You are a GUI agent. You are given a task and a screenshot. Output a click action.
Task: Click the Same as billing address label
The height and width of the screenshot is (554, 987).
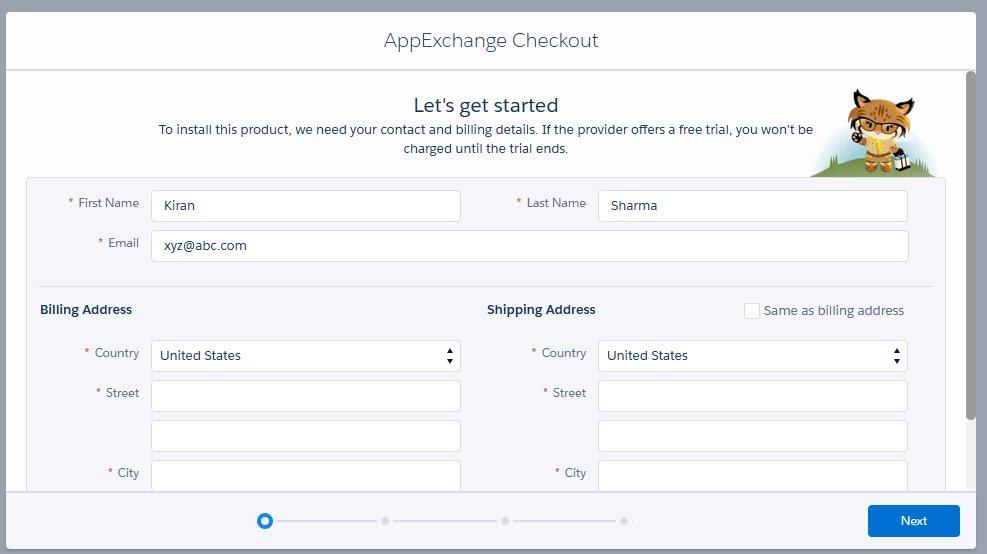click(833, 310)
